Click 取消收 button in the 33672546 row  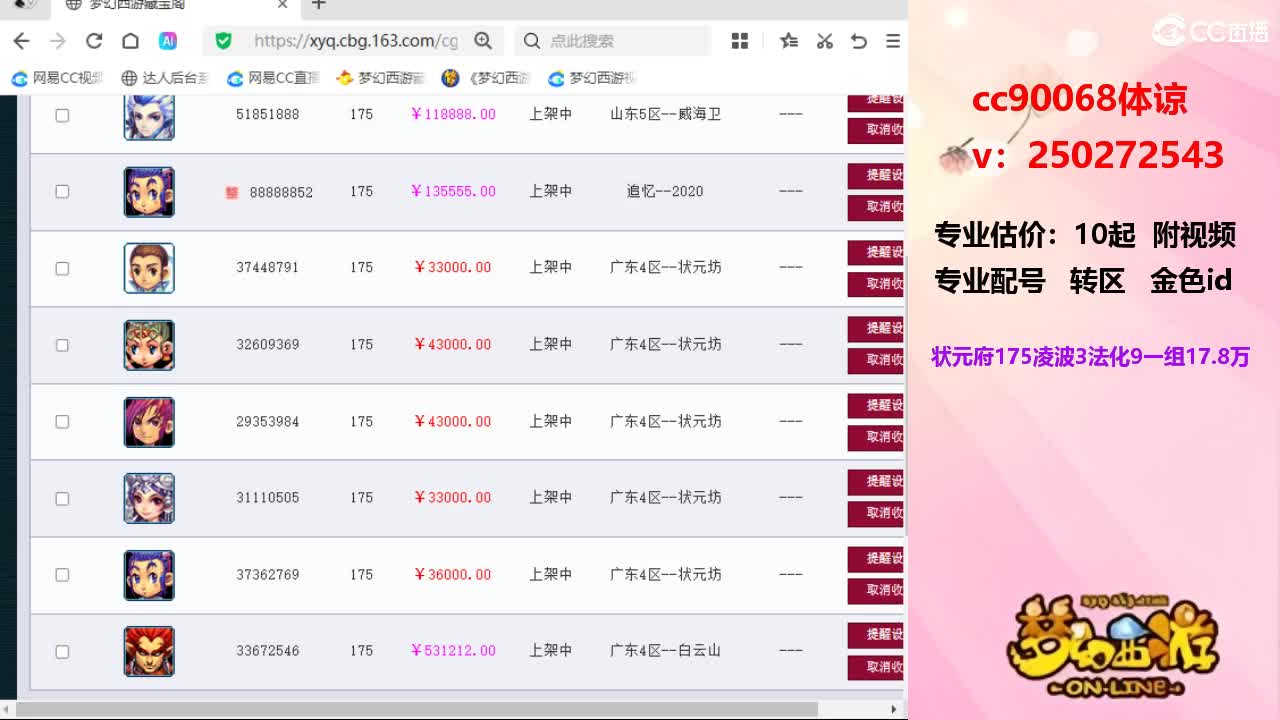point(876,667)
